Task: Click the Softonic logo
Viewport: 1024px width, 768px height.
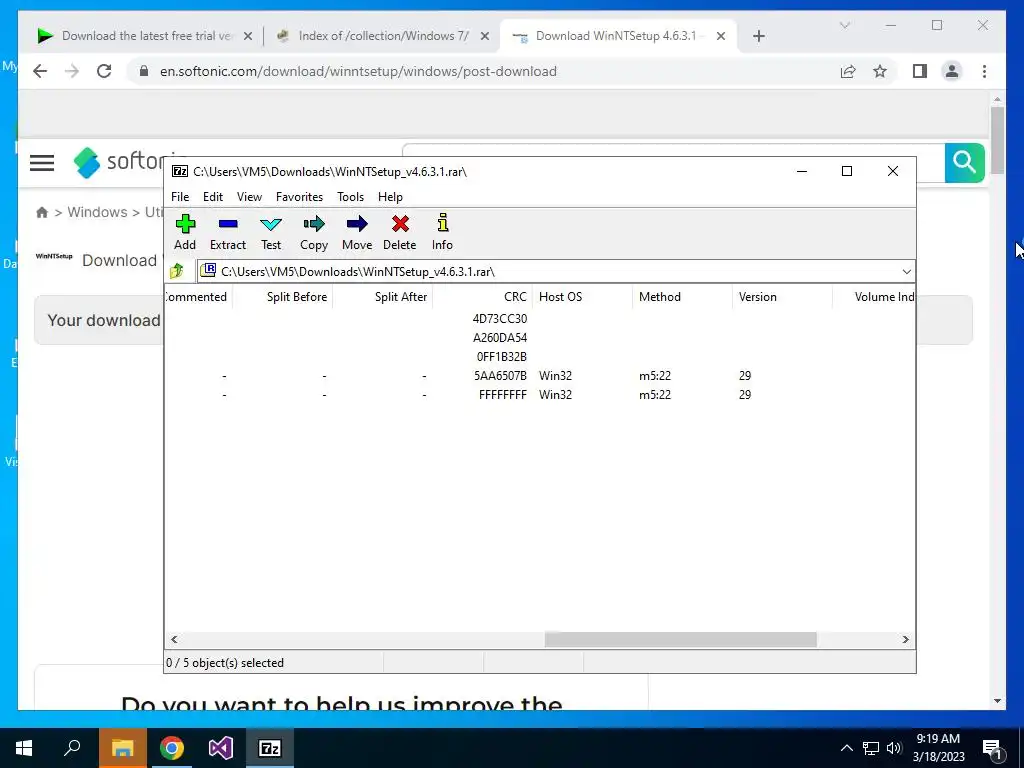Action: pos(119,161)
